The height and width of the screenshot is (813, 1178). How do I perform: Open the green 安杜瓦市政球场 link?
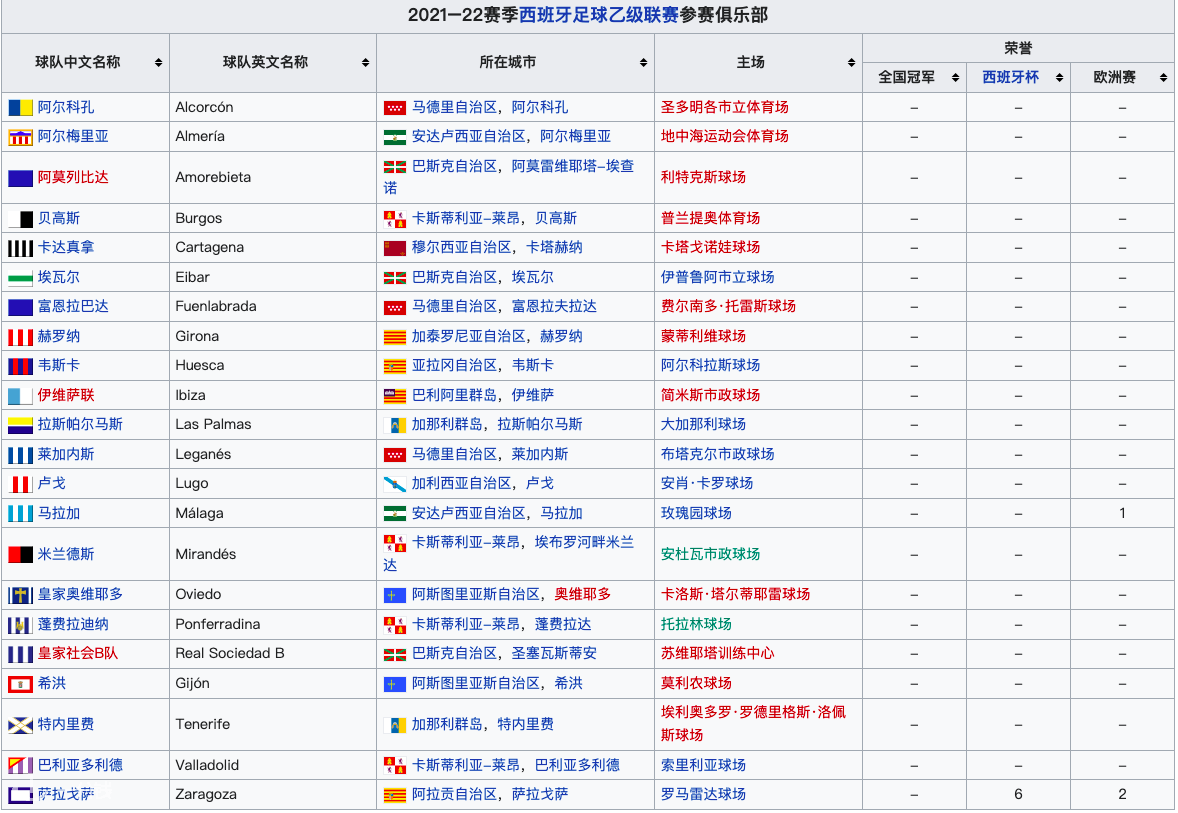[710, 555]
